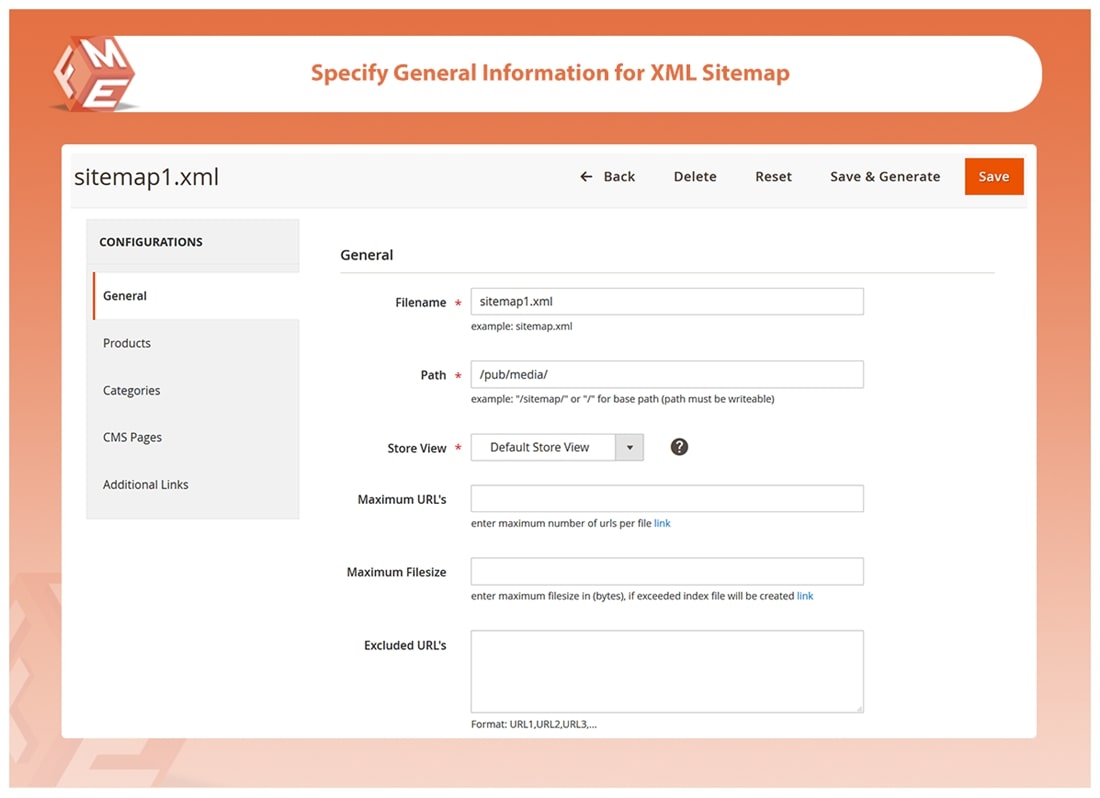Image resolution: width=1100 pixels, height=798 pixels.
Task: Click the Filename input field
Action: [667, 302]
